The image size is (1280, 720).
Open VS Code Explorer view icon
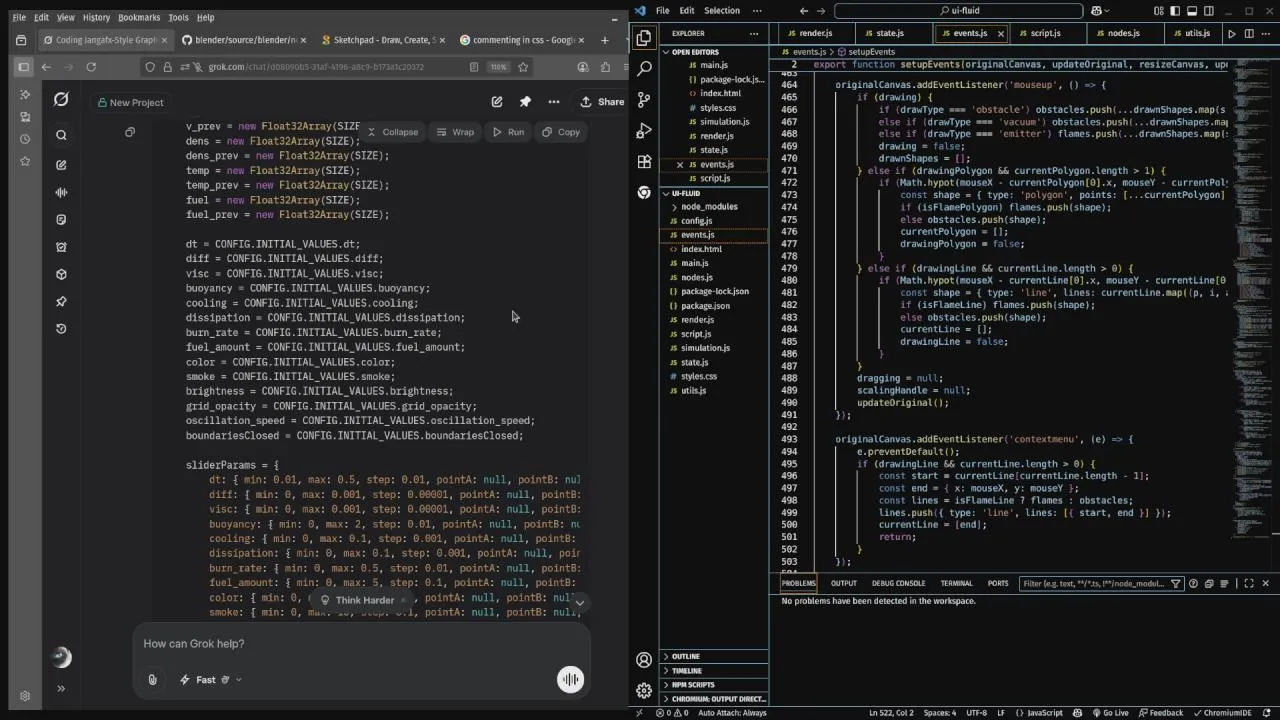click(x=644, y=38)
